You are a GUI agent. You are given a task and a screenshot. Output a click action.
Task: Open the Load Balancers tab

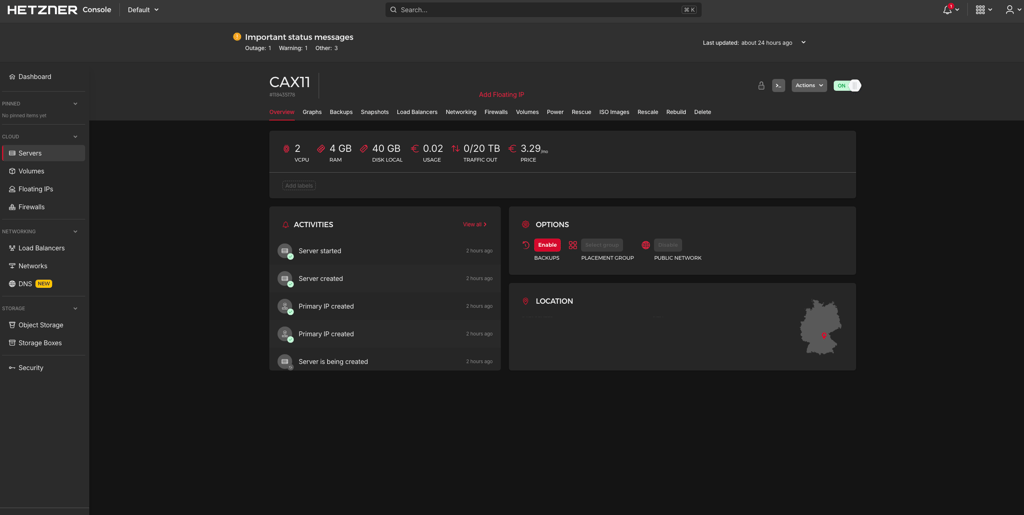(417, 112)
